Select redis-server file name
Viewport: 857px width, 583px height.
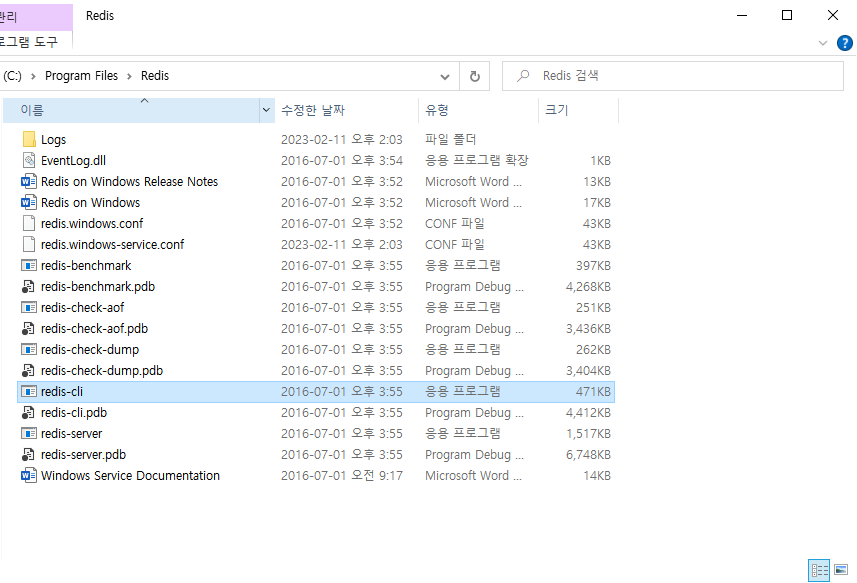point(72,434)
